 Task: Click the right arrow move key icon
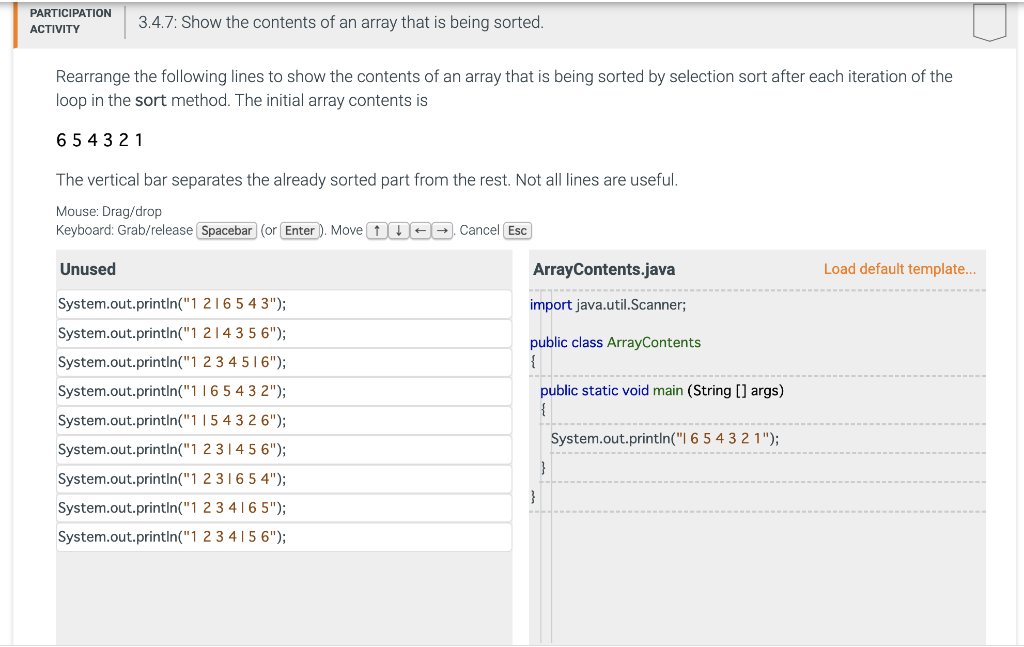click(x=441, y=230)
